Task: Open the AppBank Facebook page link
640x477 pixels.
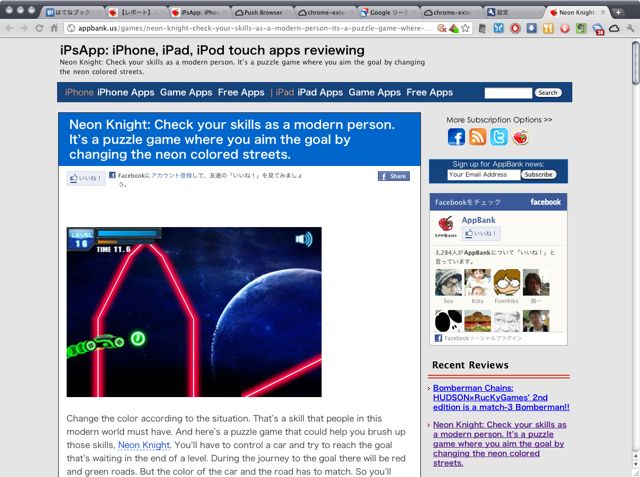Action: 478,220
